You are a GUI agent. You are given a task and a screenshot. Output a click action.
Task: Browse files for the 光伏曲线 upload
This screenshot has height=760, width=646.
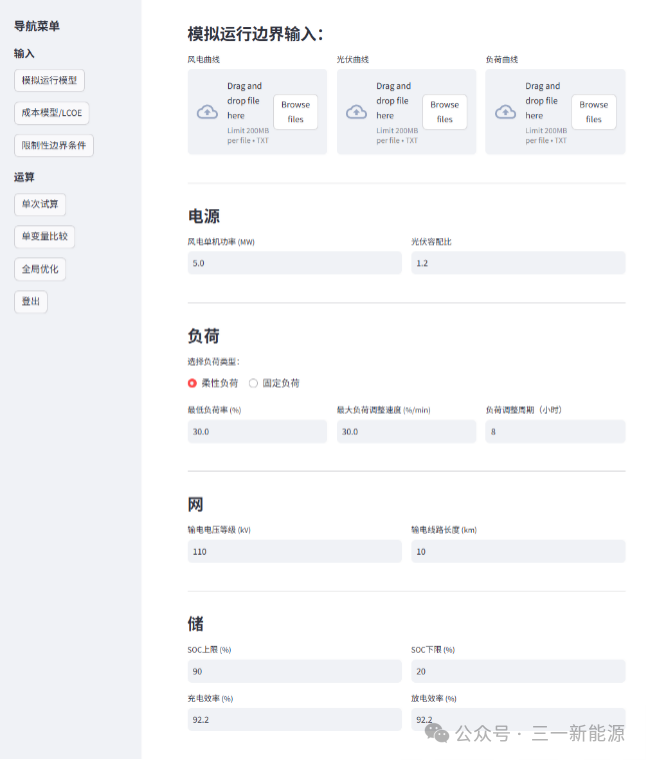445,112
